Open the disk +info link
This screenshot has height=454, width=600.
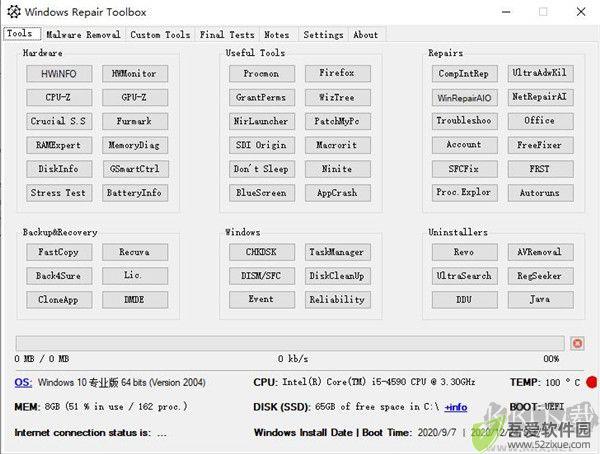(x=456, y=407)
